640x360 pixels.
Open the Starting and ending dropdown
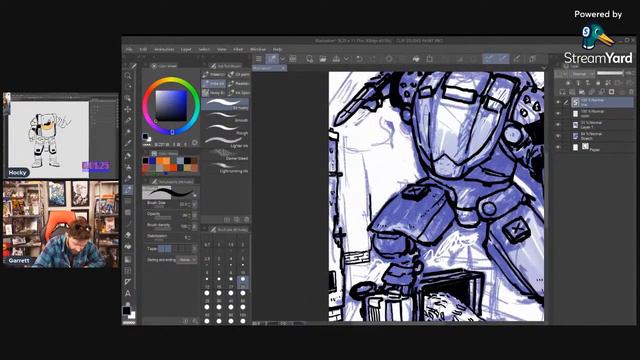[187, 260]
